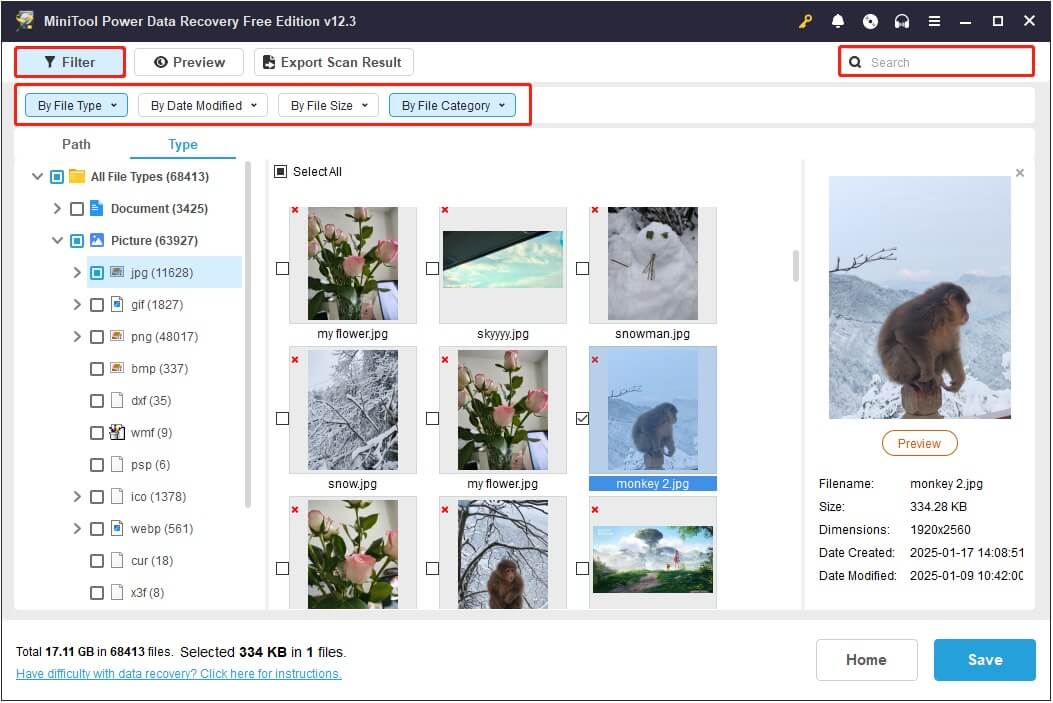The width and height of the screenshot is (1053, 703).
Task: Click the x3f file type icon
Action: pyautogui.click(x=117, y=592)
